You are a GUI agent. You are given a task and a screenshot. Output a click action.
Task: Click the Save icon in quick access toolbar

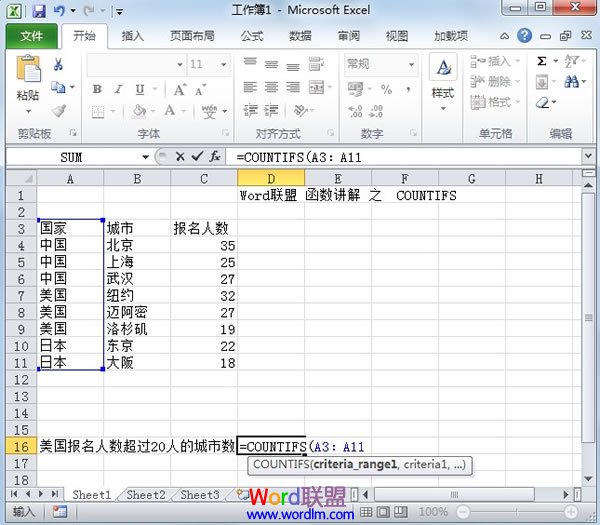pos(39,12)
